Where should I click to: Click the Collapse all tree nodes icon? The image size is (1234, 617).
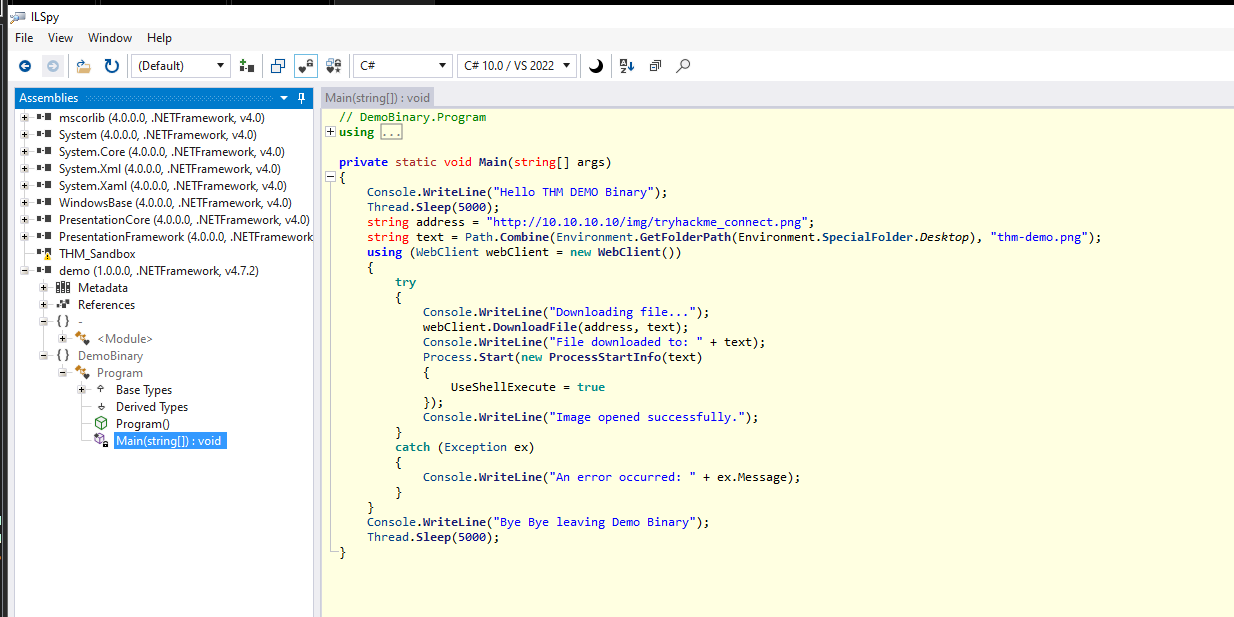(655, 66)
